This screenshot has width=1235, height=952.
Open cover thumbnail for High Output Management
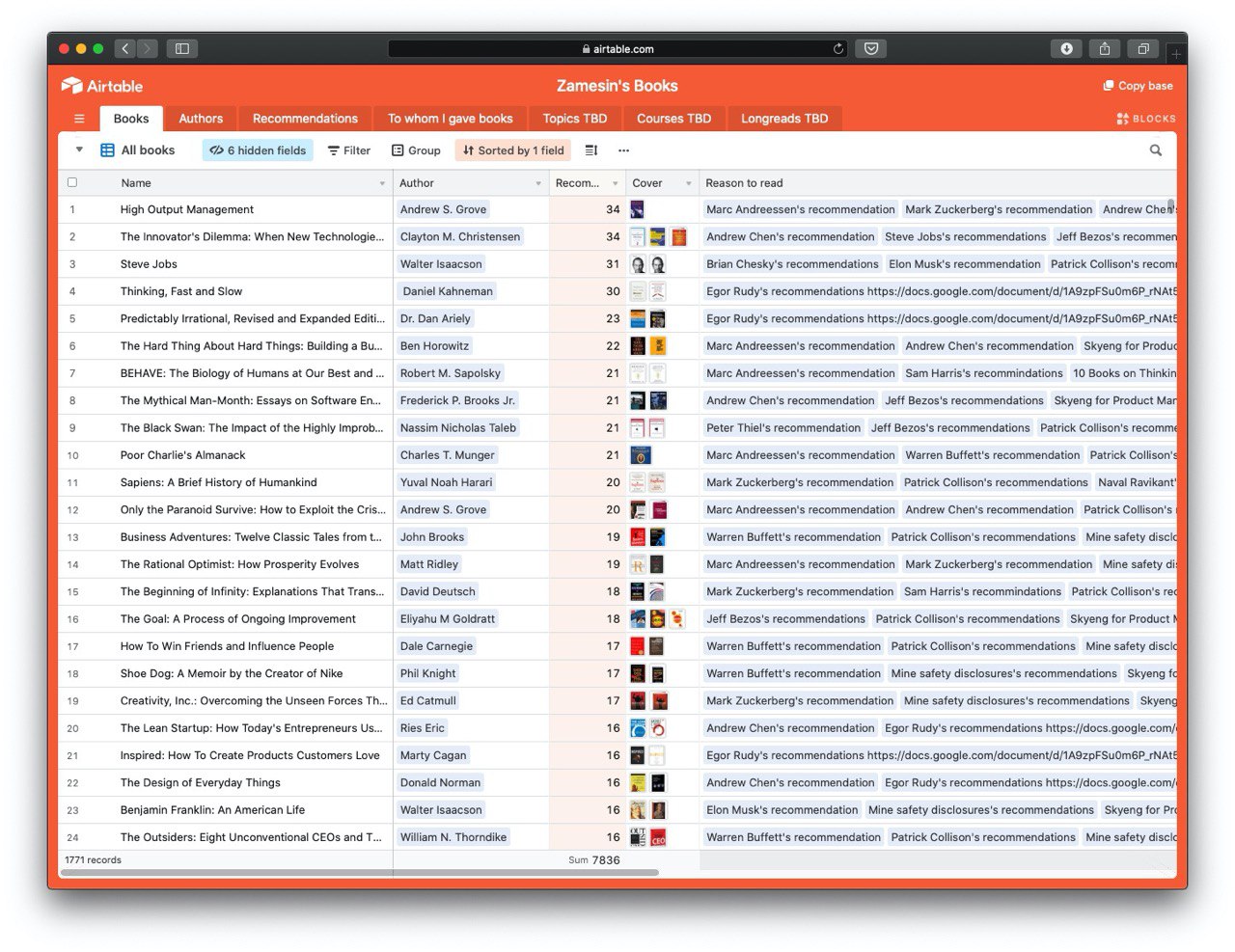637,209
